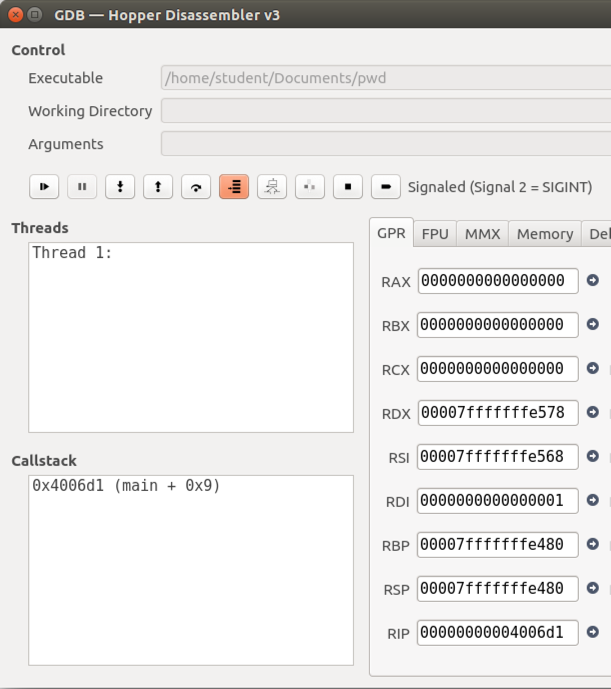Switch to the FPU registers tab
611x689 pixels.
[435, 234]
